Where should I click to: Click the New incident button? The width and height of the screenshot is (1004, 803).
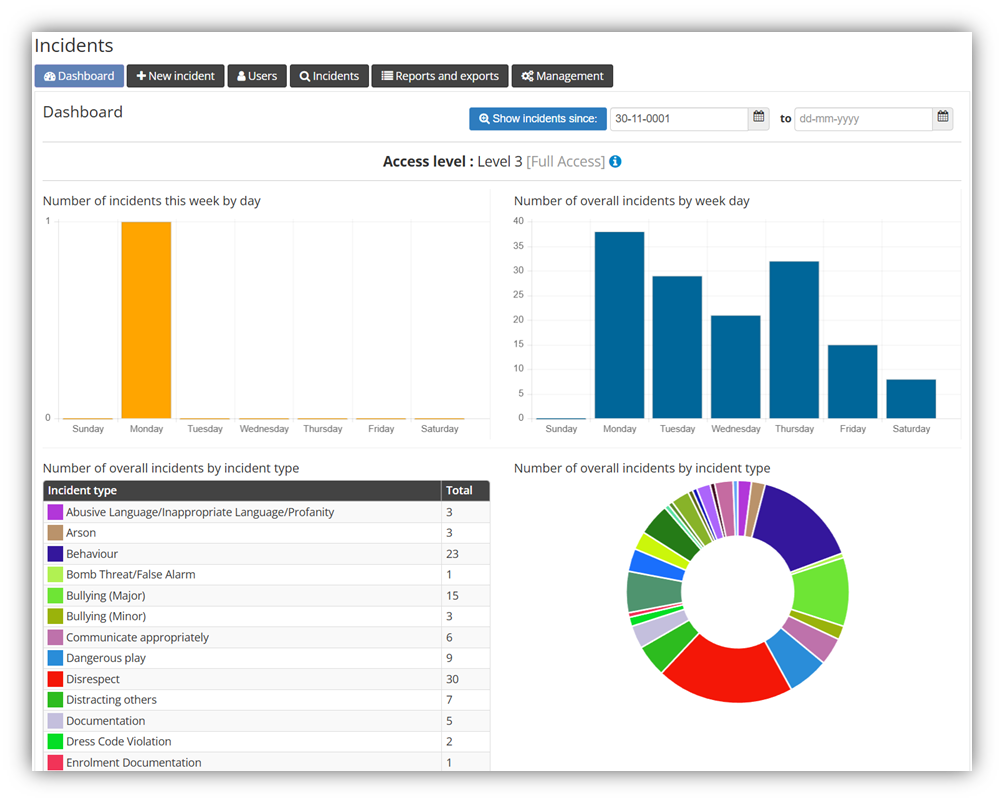(175, 76)
